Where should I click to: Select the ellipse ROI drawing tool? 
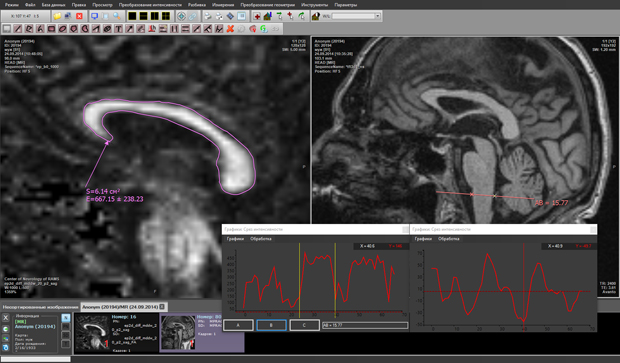62,29
